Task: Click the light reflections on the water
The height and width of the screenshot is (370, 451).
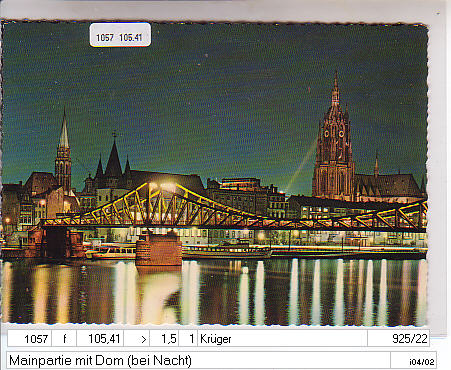Action: tap(213, 292)
